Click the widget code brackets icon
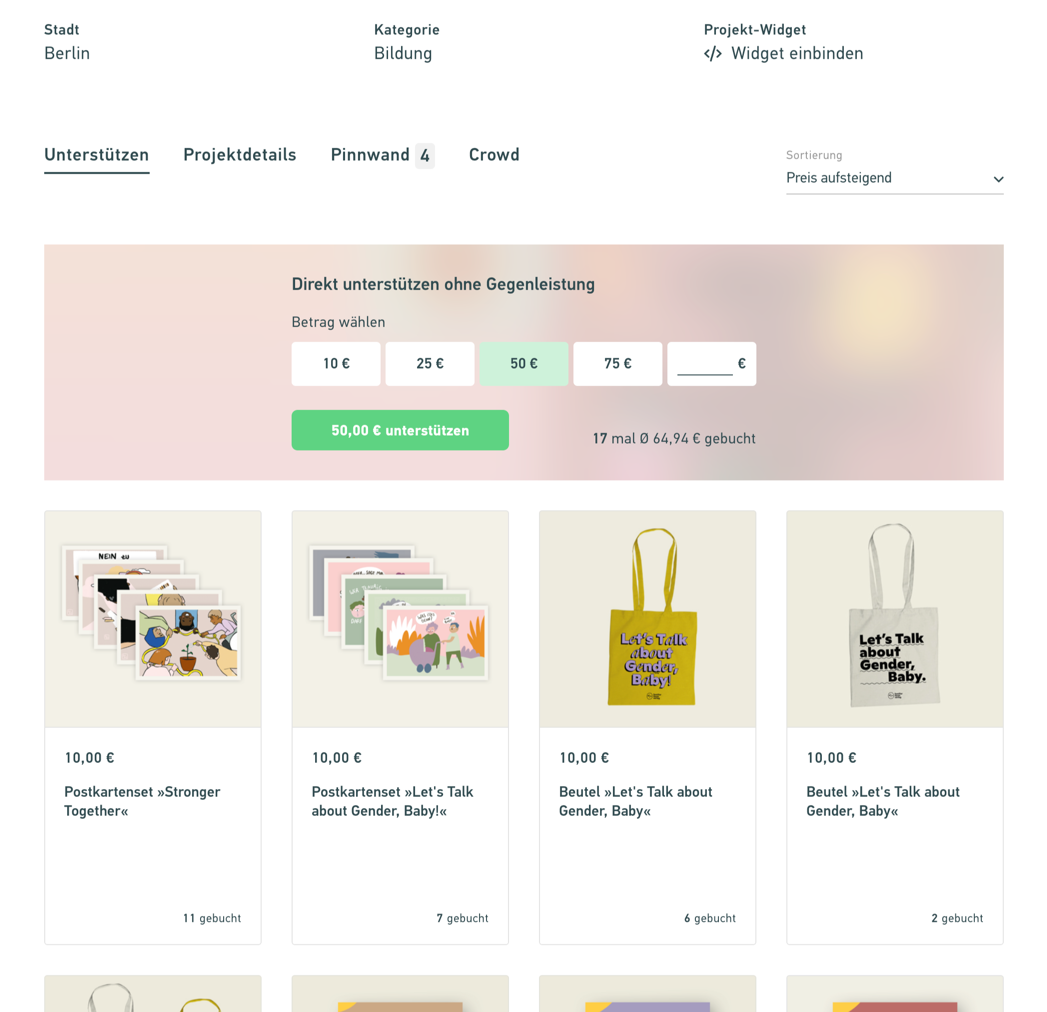 point(712,53)
